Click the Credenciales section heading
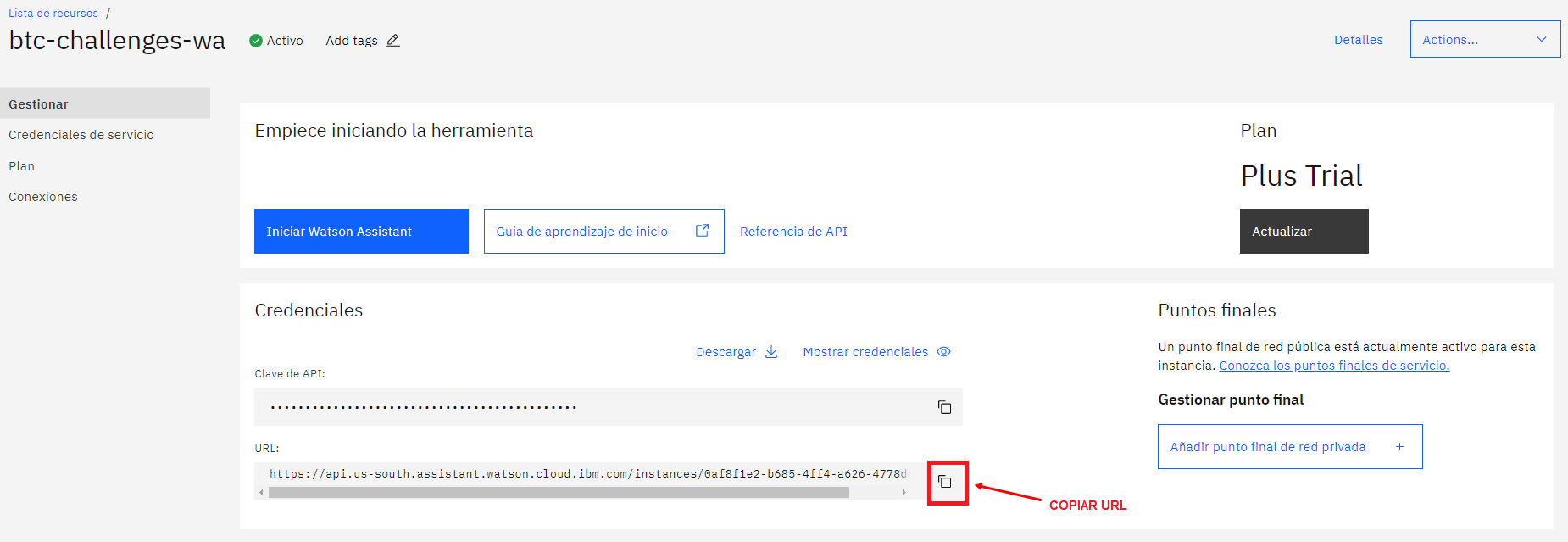This screenshot has width=1568, height=542. pos(309,310)
